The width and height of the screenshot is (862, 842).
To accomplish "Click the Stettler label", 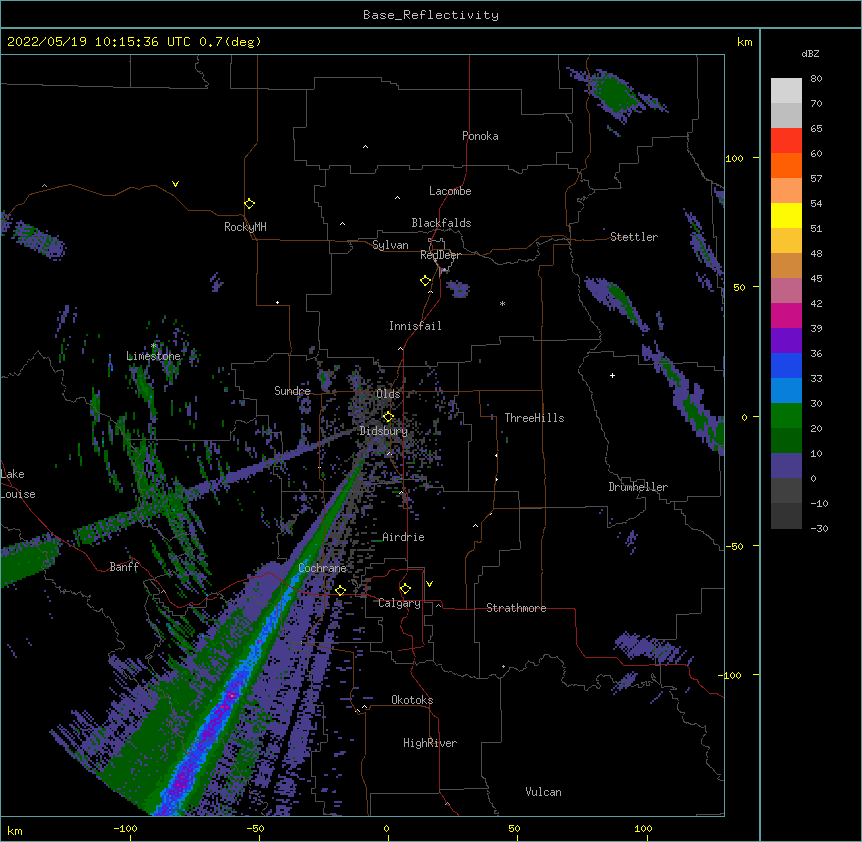I will 634,237.
